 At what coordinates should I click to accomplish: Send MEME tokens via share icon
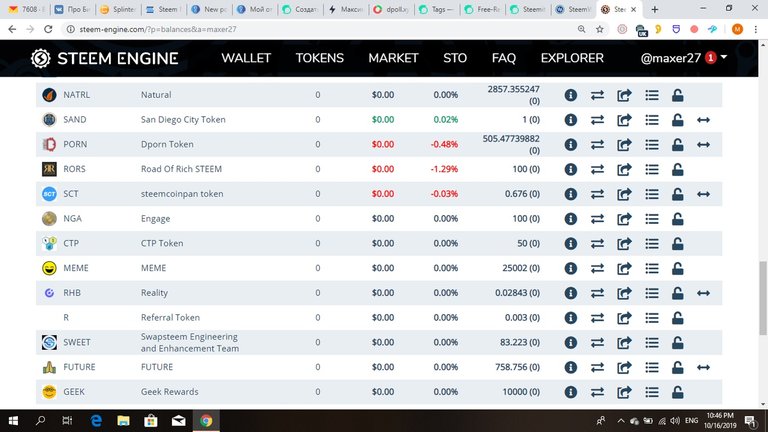[x=624, y=268]
